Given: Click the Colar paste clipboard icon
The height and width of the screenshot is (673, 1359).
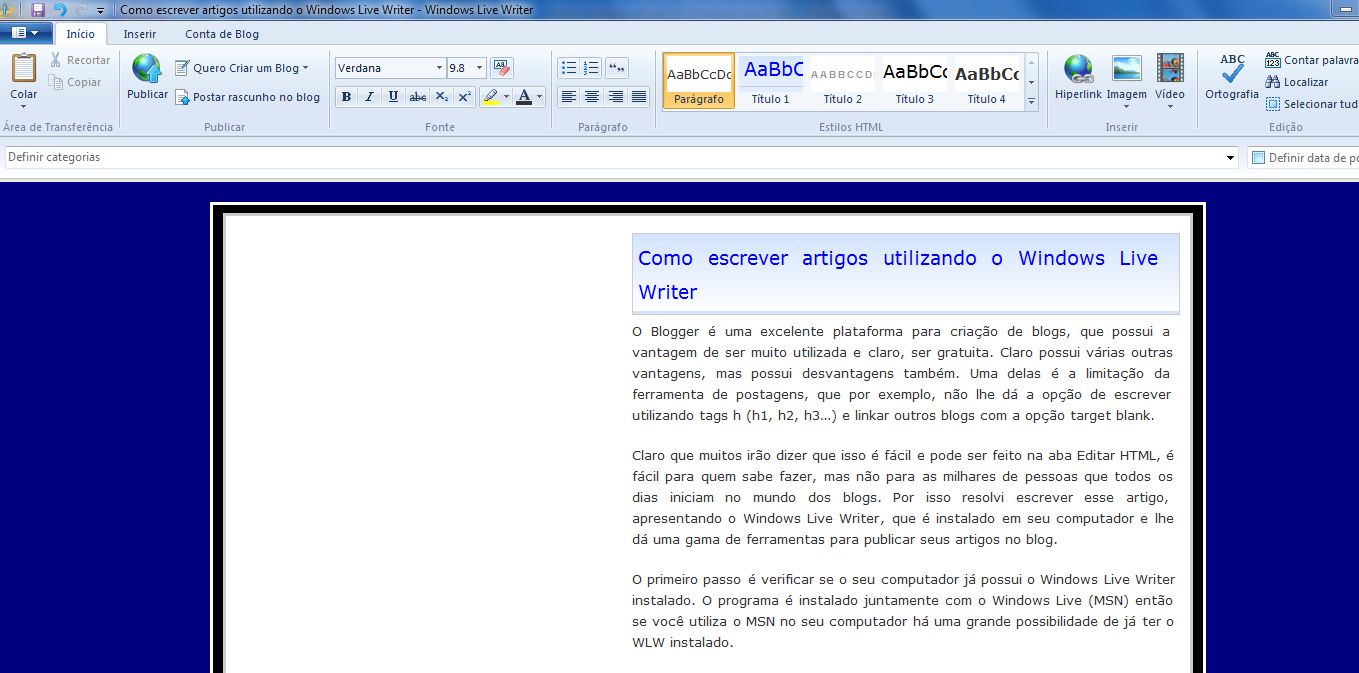Looking at the screenshot, I should point(24,68).
